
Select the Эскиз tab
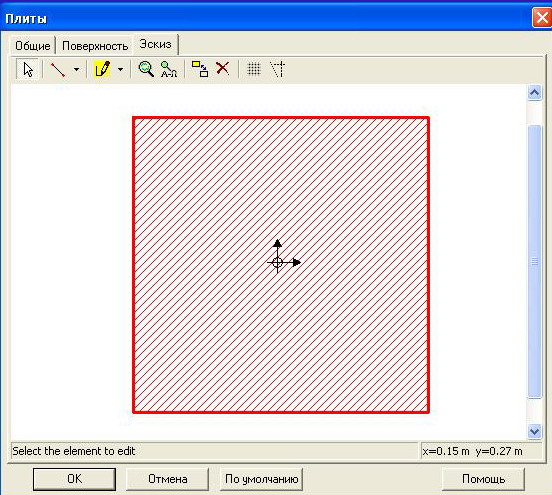click(155, 44)
